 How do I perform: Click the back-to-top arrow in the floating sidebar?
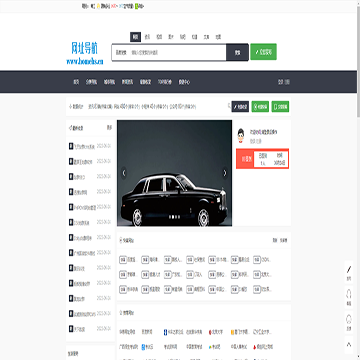(x=349, y=344)
